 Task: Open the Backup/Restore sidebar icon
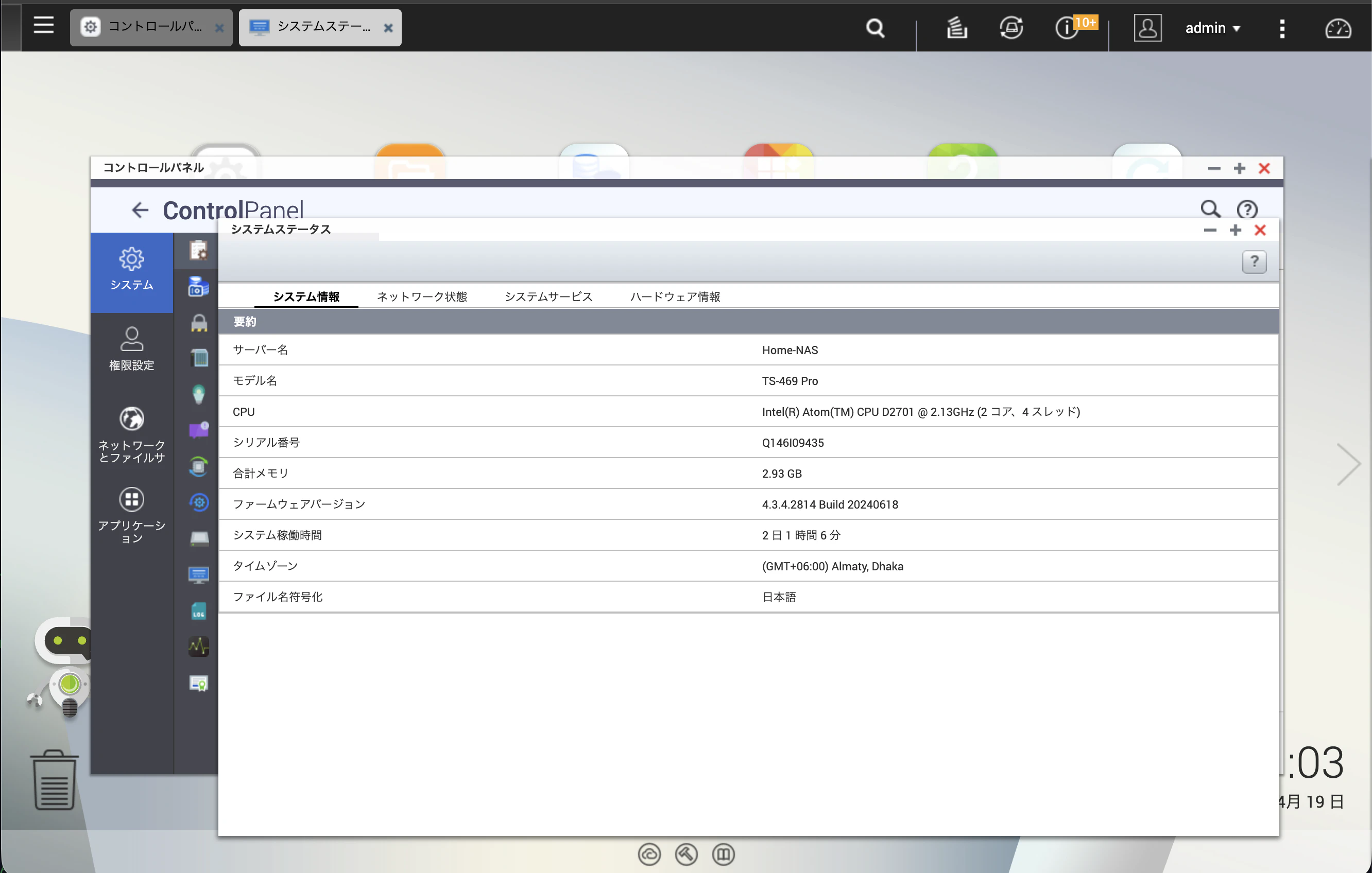[199, 502]
